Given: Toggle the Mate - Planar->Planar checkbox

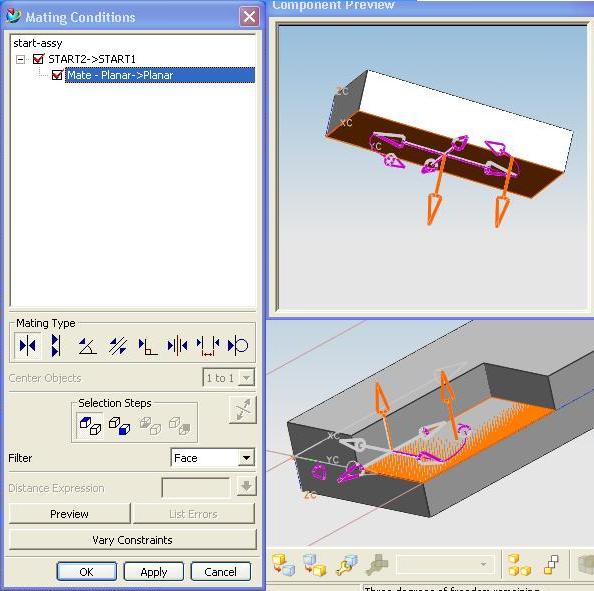Looking at the screenshot, I should pyautogui.click(x=57, y=75).
